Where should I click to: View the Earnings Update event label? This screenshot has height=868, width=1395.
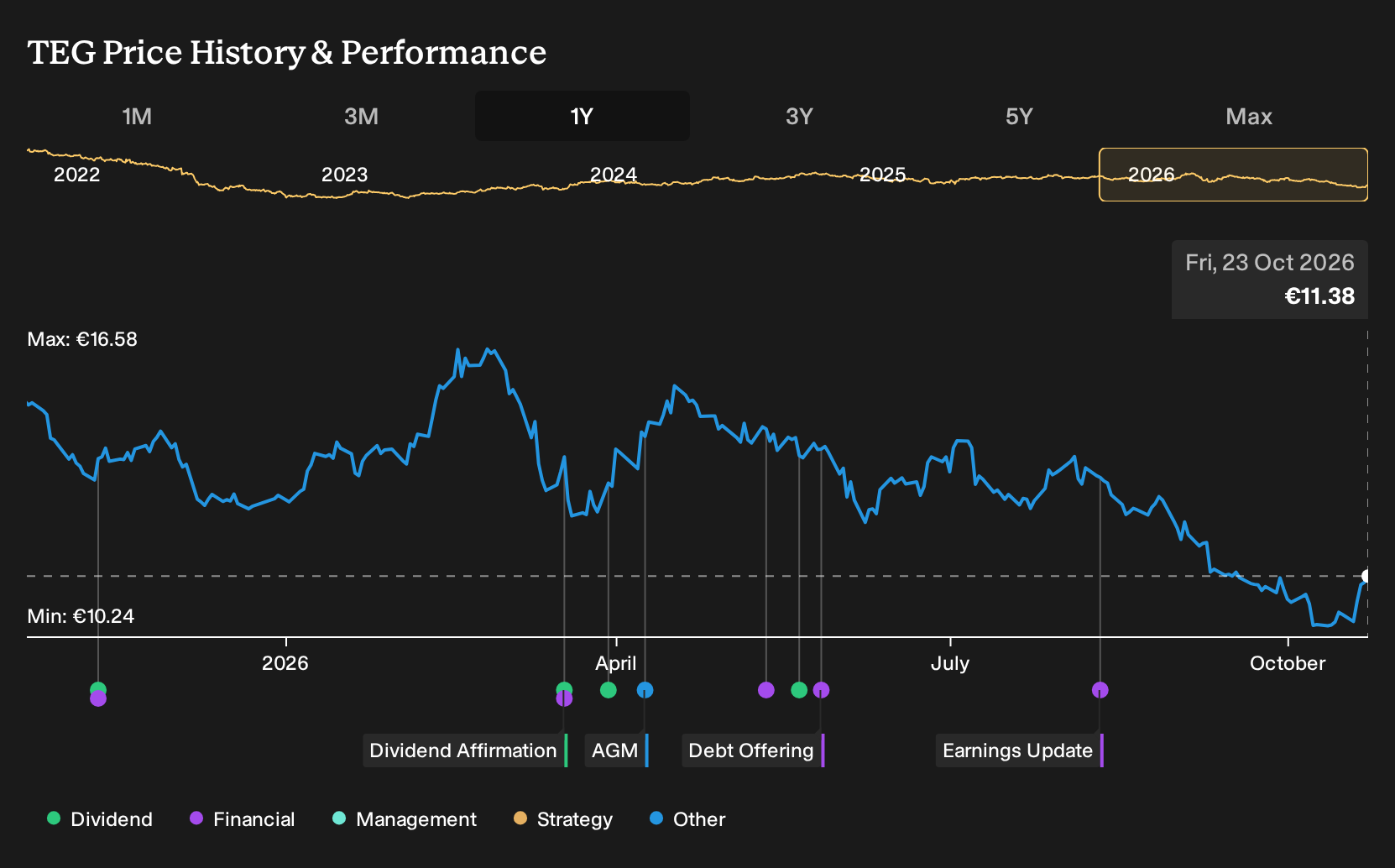(x=1020, y=750)
